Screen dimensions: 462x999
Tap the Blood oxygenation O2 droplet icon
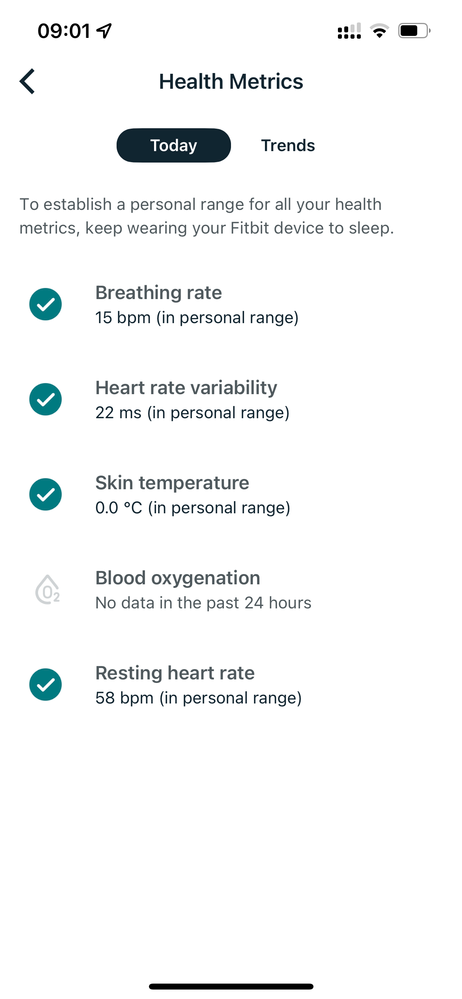coord(47,590)
